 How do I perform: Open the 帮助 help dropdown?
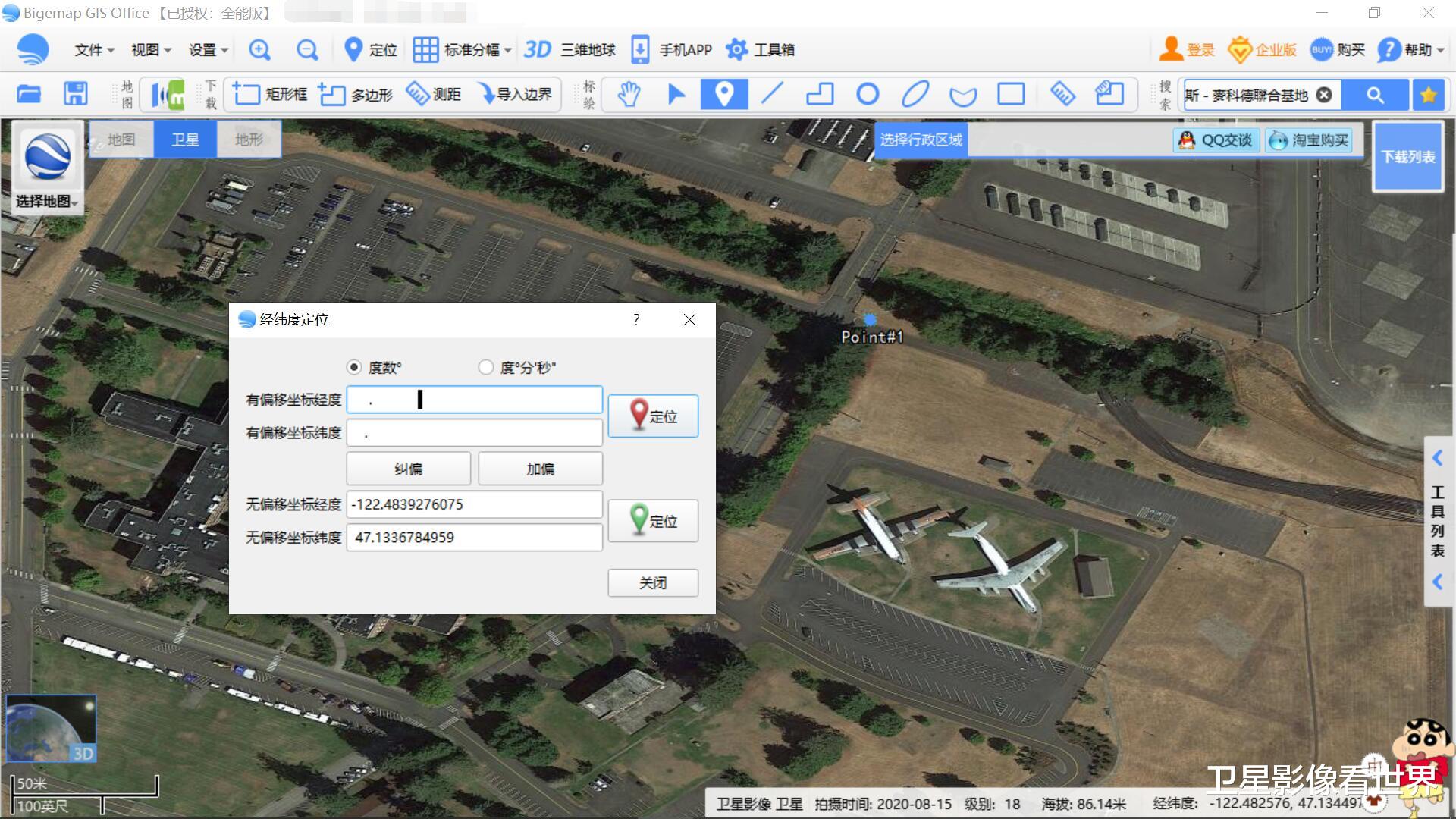1411,50
